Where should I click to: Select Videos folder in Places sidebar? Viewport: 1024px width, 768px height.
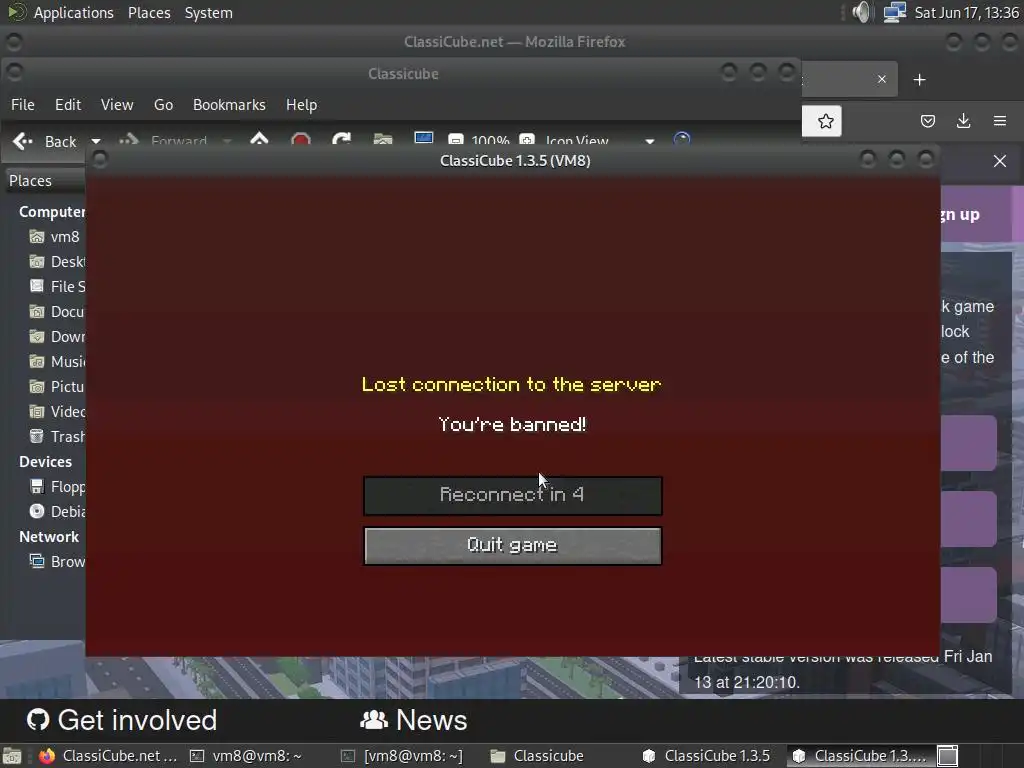point(57,411)
